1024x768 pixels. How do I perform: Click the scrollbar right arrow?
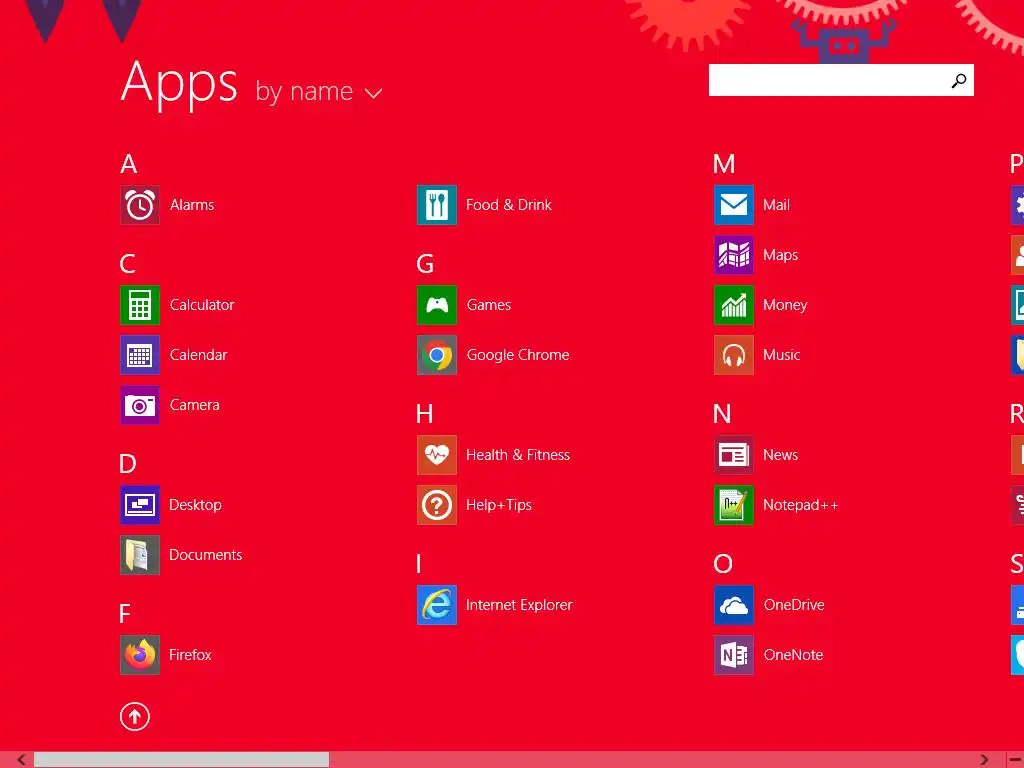[984, 760]
